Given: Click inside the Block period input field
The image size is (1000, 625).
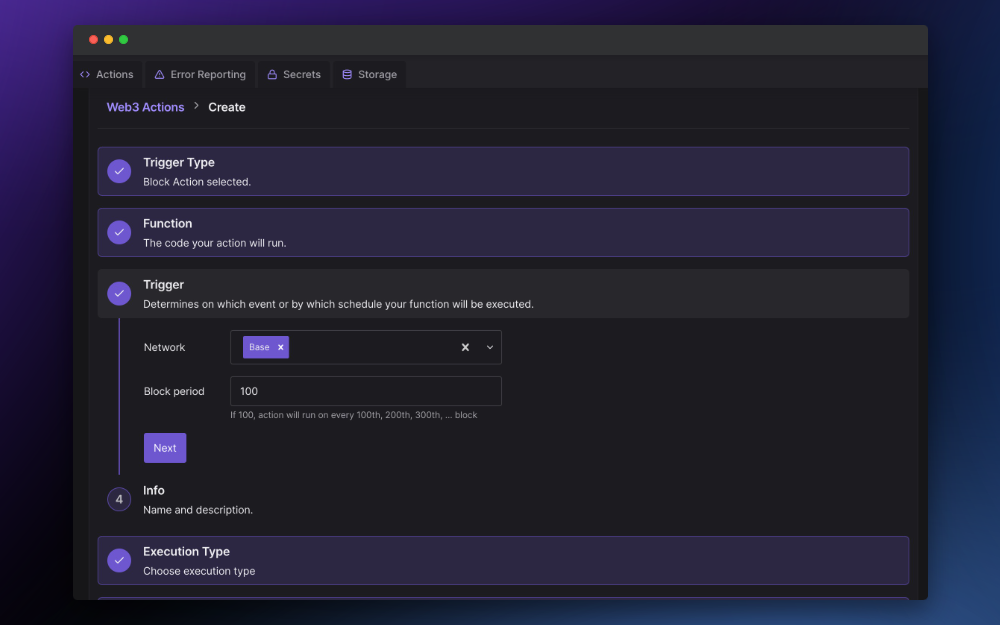Looking at the screenshot, I should pos(365,391).
